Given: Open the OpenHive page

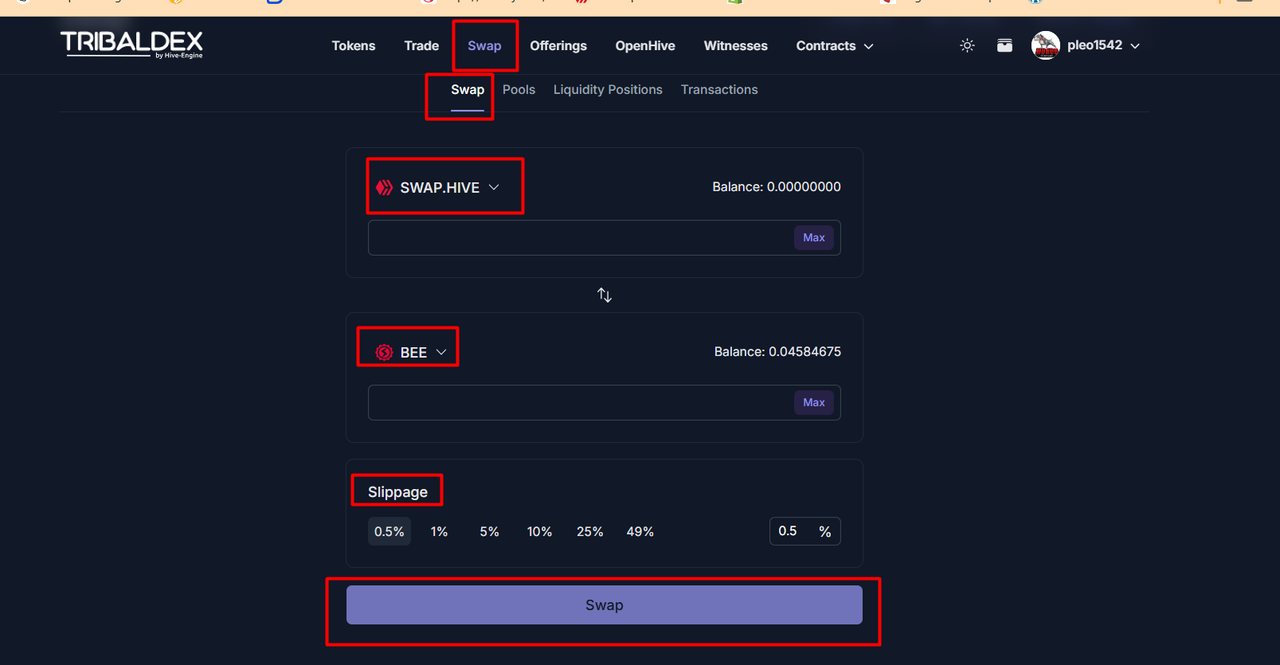Looking at the screenshot, I should click(x=645, y=46).
